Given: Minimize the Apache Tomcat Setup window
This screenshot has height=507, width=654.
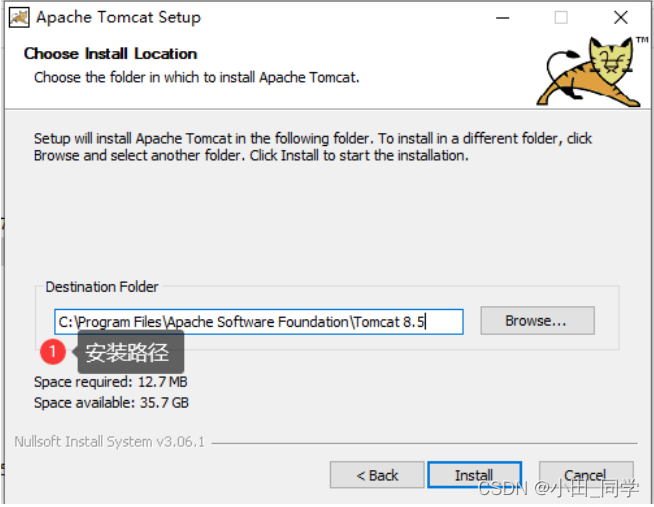Looking at the screenshot, I should [503, 18].
